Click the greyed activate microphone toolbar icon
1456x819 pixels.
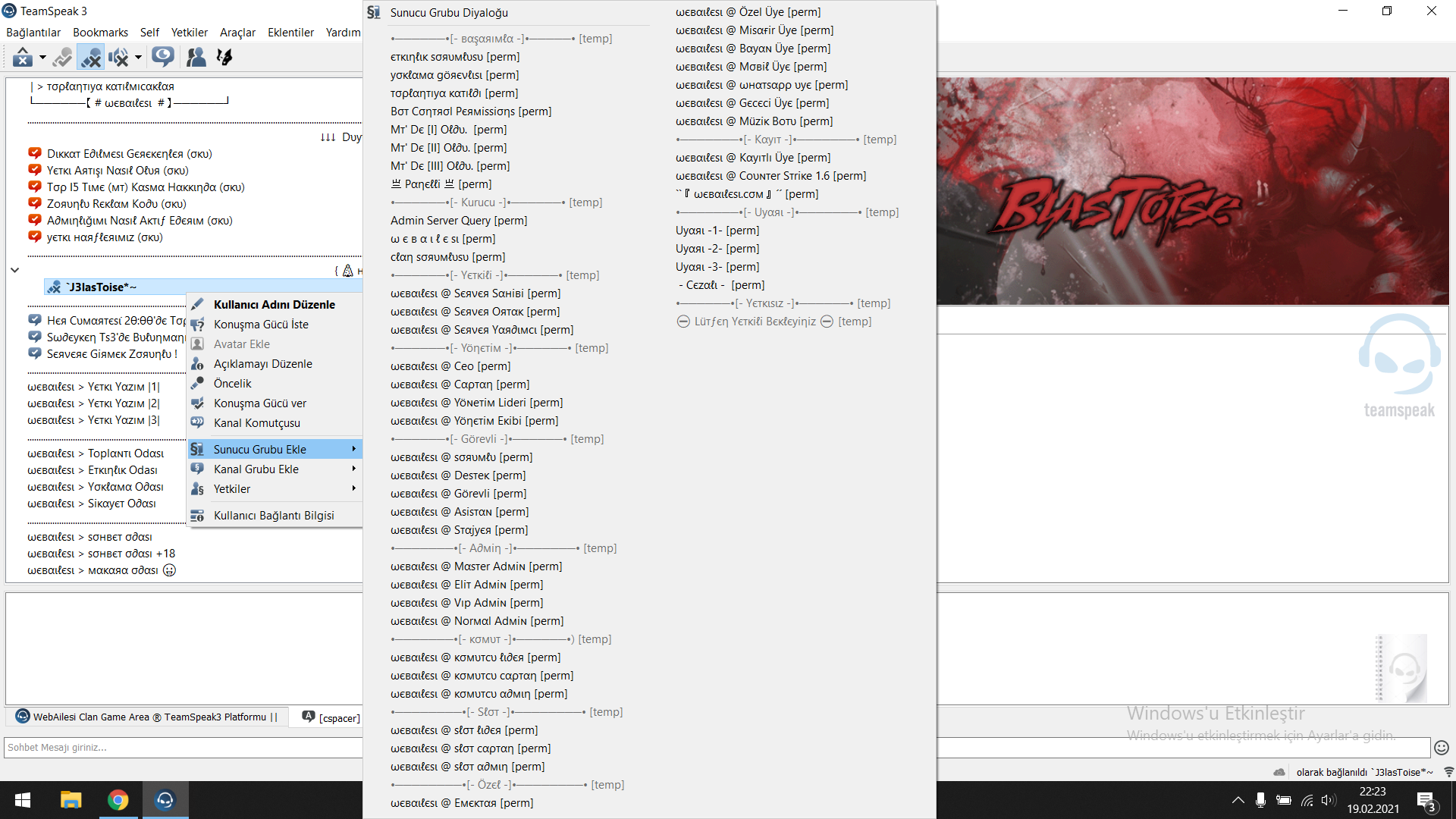63,57
